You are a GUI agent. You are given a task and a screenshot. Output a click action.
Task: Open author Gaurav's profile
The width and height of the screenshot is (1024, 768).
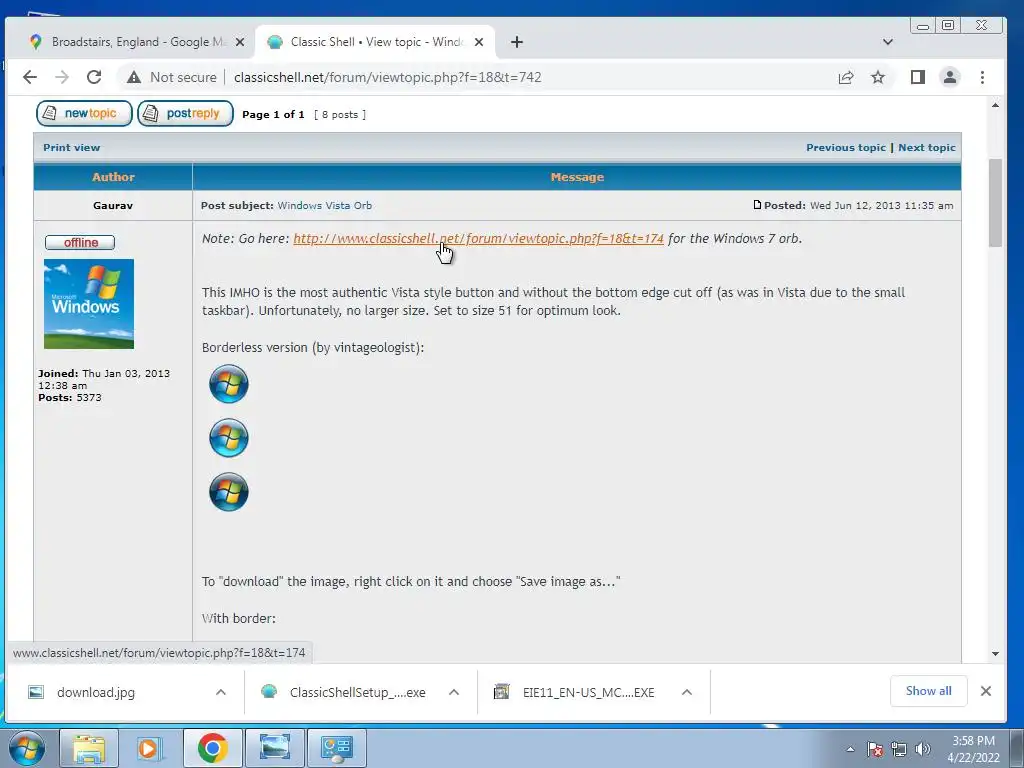(x=113, y=205)
